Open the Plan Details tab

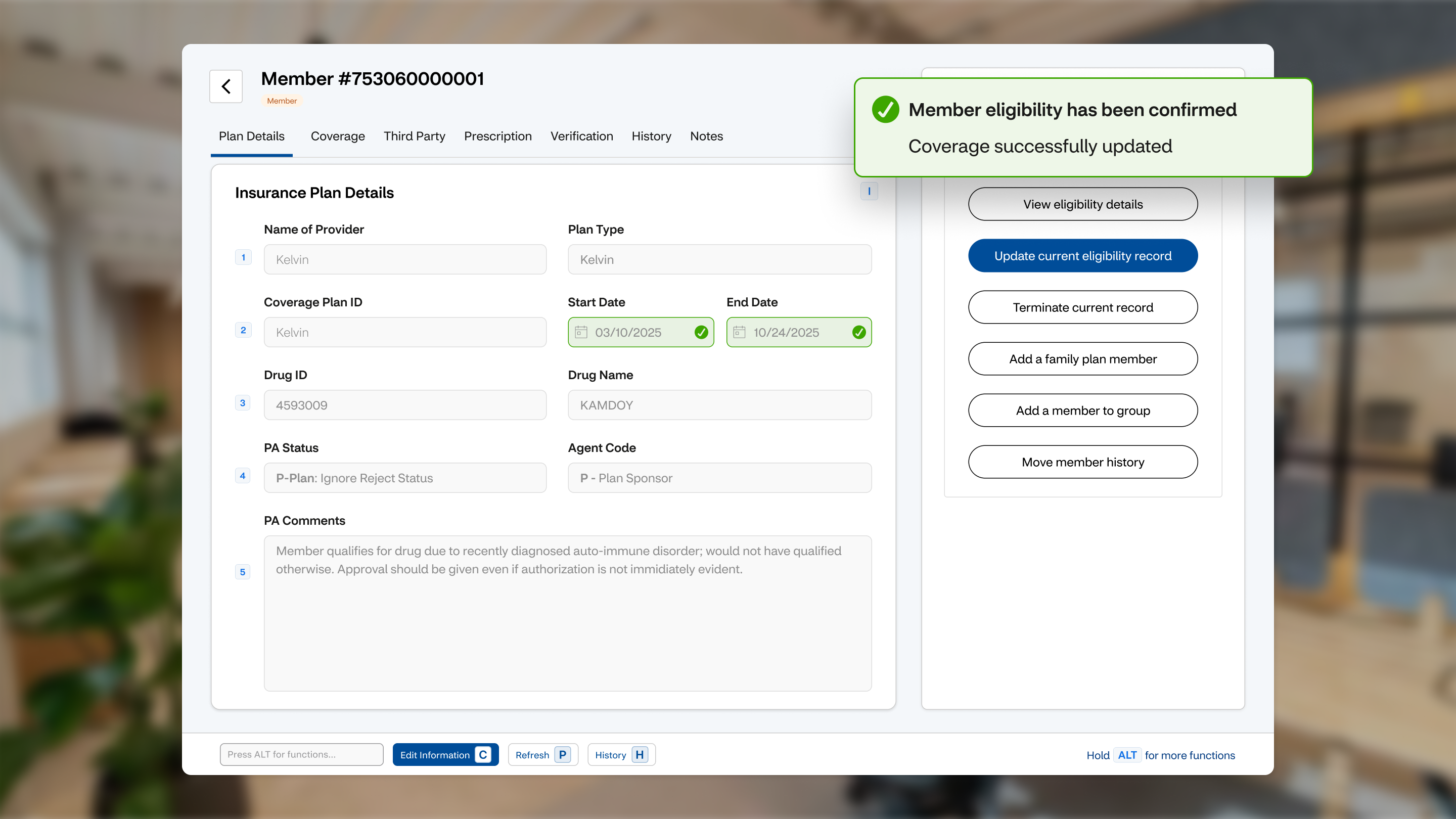pyautogui.click(x=252, y=136)
